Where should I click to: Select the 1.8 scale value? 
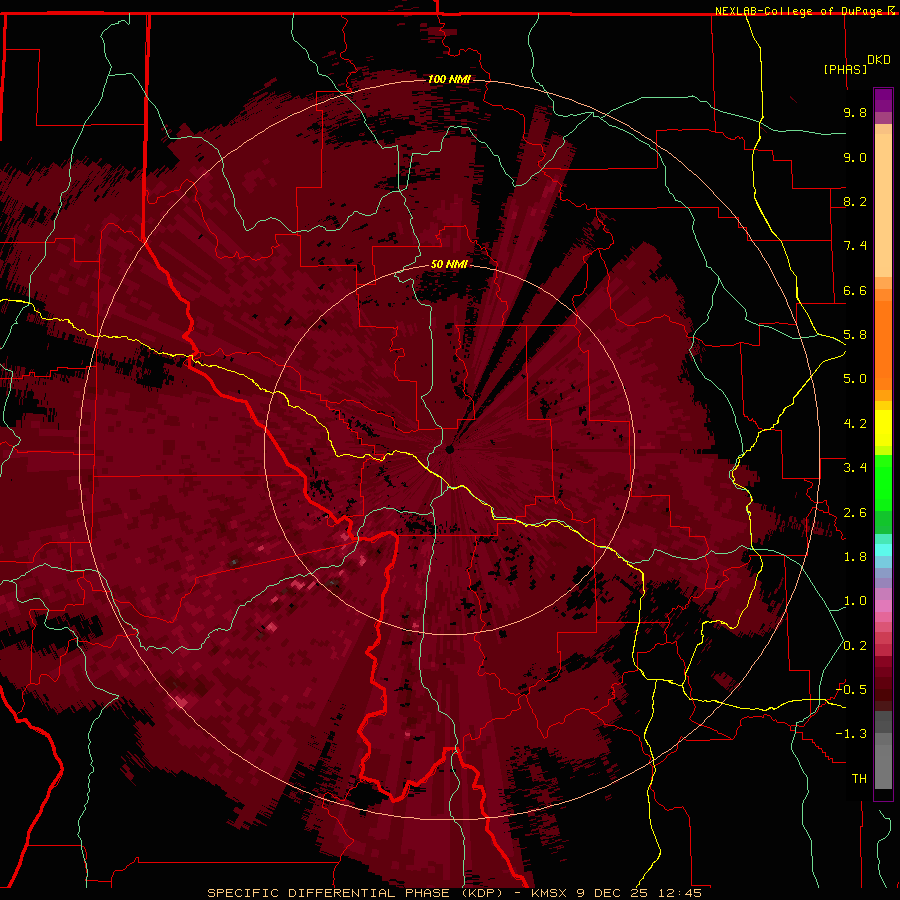pyautogui.click(x=855, y=557)
